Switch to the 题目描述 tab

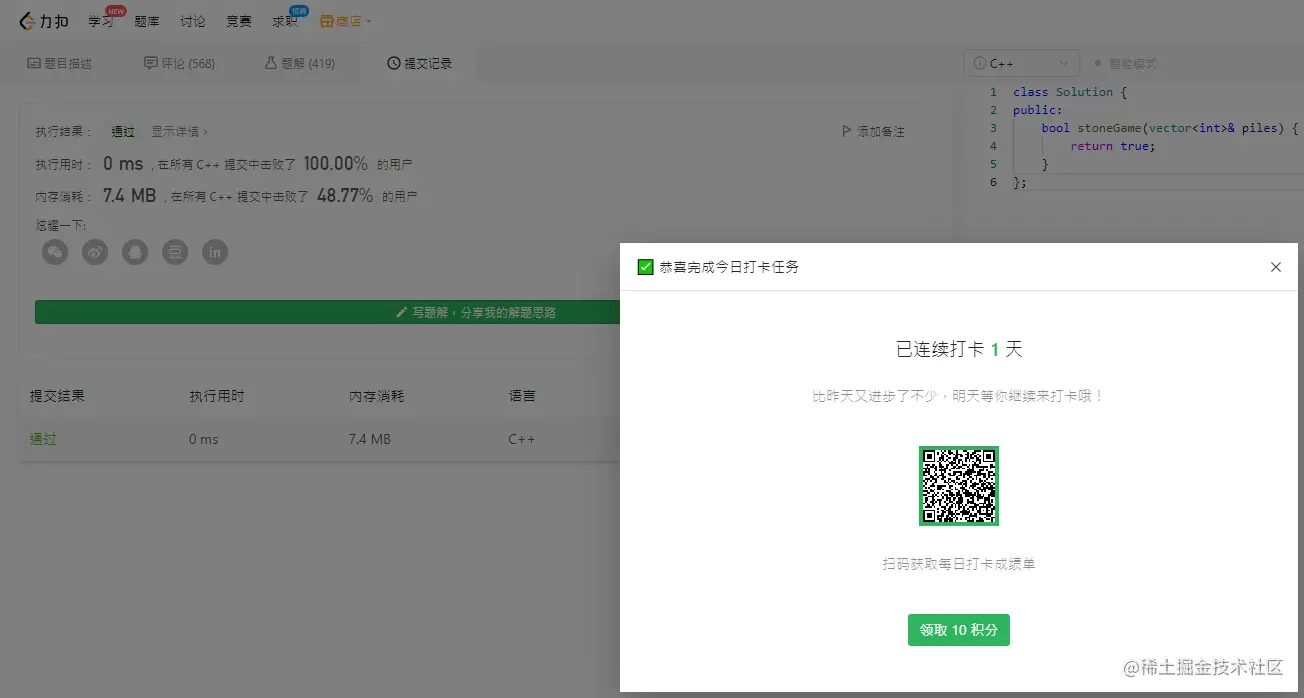point(59,63)
